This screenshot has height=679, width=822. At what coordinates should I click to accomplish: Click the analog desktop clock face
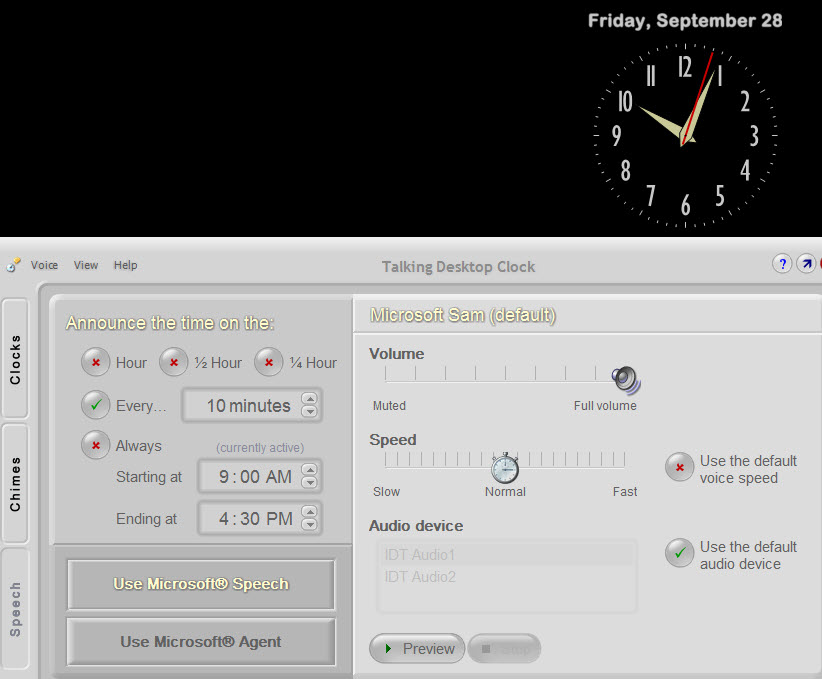(685, 135)
